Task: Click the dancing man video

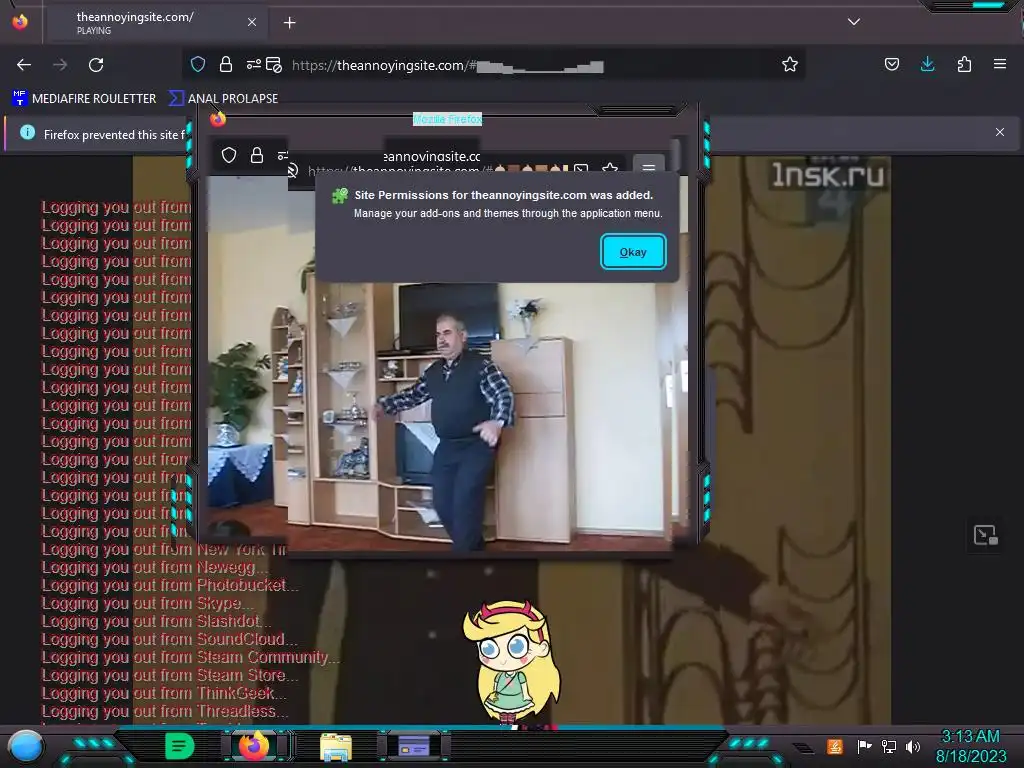Action: tap(447, 418)
